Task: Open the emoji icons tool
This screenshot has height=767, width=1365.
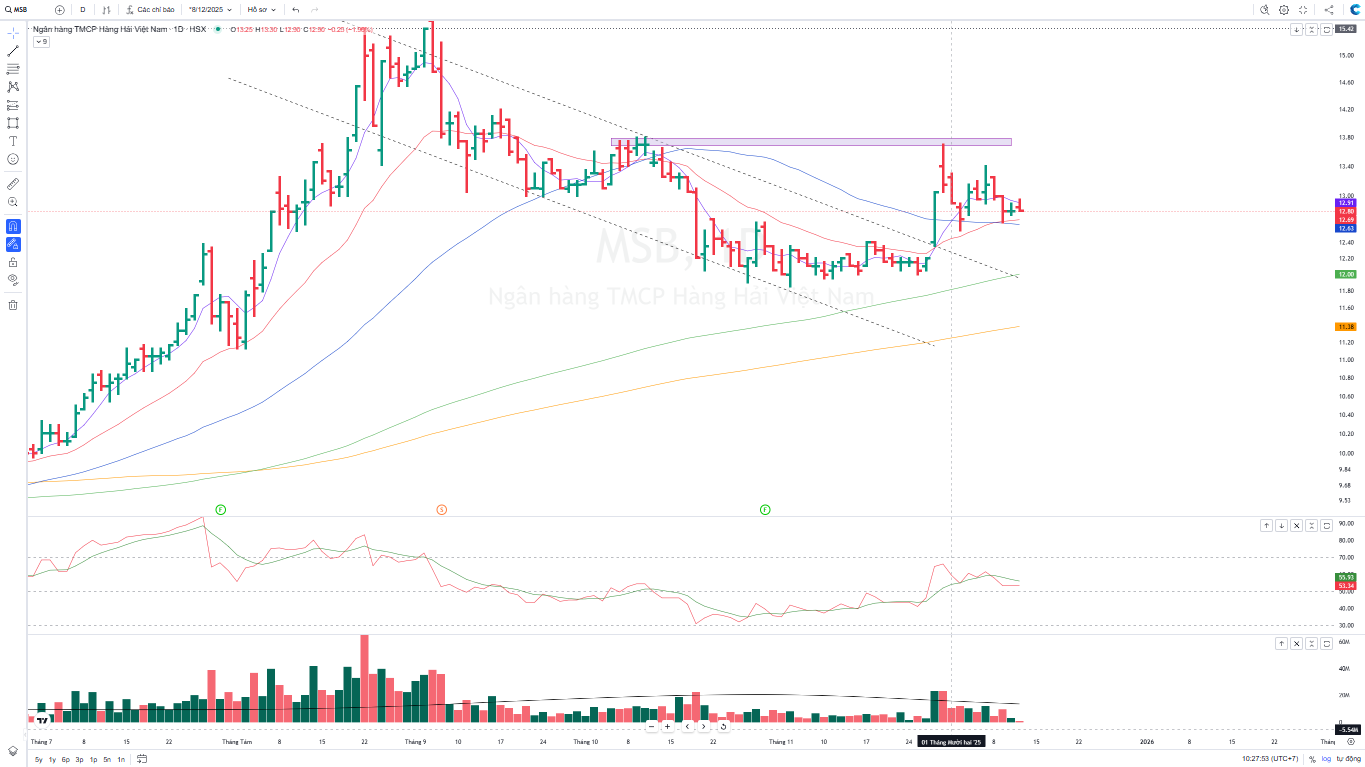Action: click(13, 159)
